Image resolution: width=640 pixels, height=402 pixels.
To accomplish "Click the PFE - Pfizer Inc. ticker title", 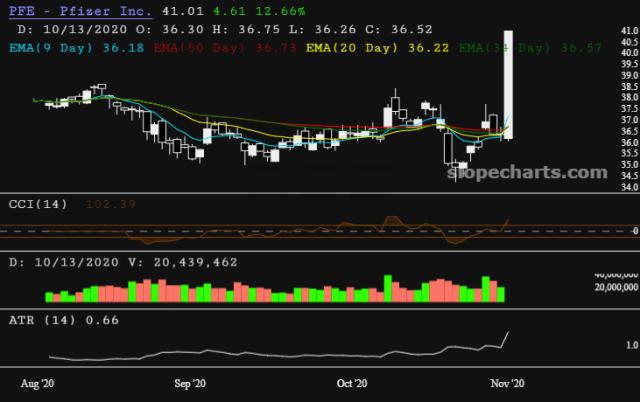I will pyautogui.click(x=80, y=11).
